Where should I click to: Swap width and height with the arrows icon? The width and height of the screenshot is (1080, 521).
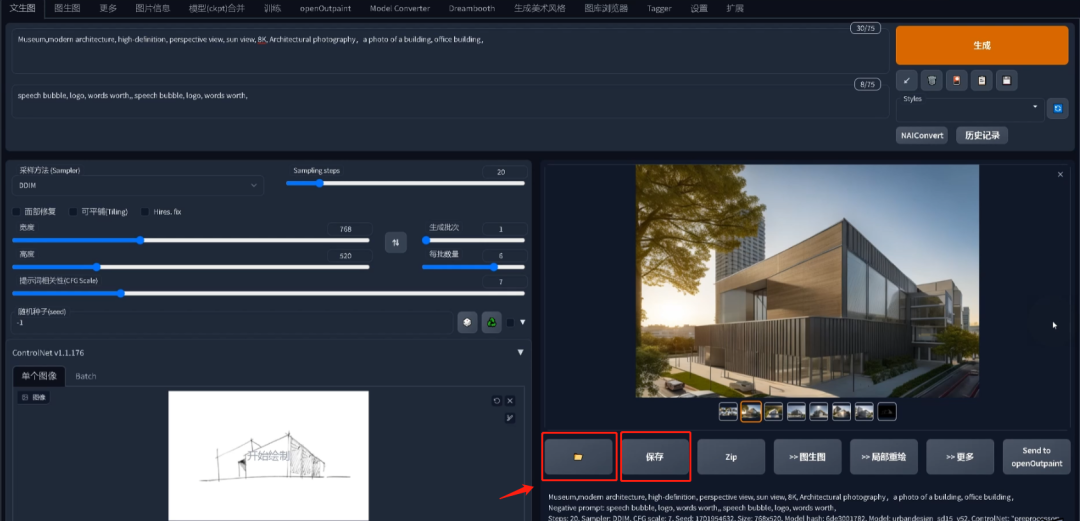(x=395, y=242)
